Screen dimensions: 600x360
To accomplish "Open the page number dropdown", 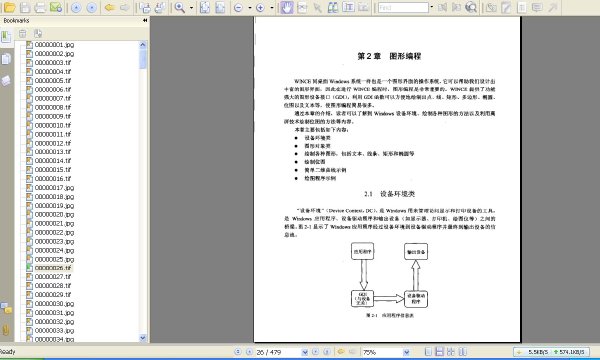I will click(305, 352).
